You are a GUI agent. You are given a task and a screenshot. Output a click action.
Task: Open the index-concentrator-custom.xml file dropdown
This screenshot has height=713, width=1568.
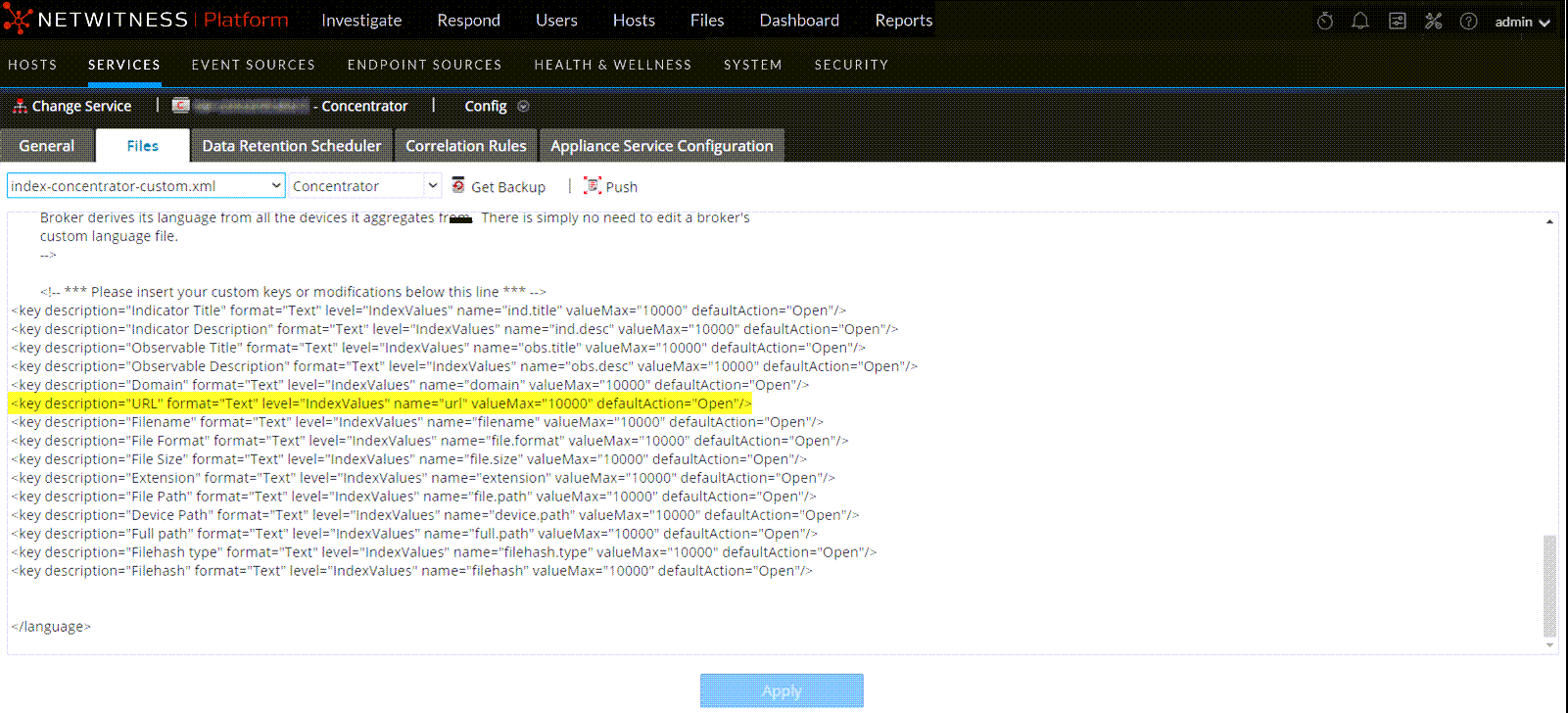[x=146, y=186]
